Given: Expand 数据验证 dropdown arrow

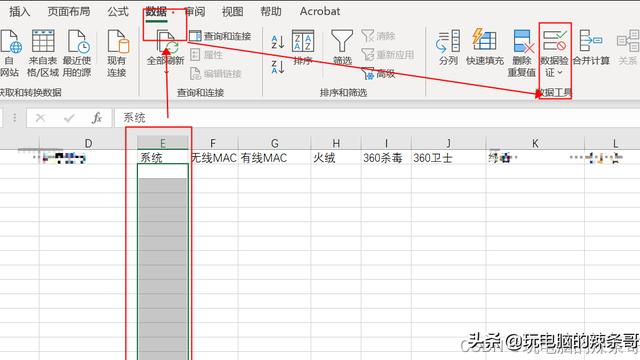Looking at the screenshot, I should coord(560,73).
